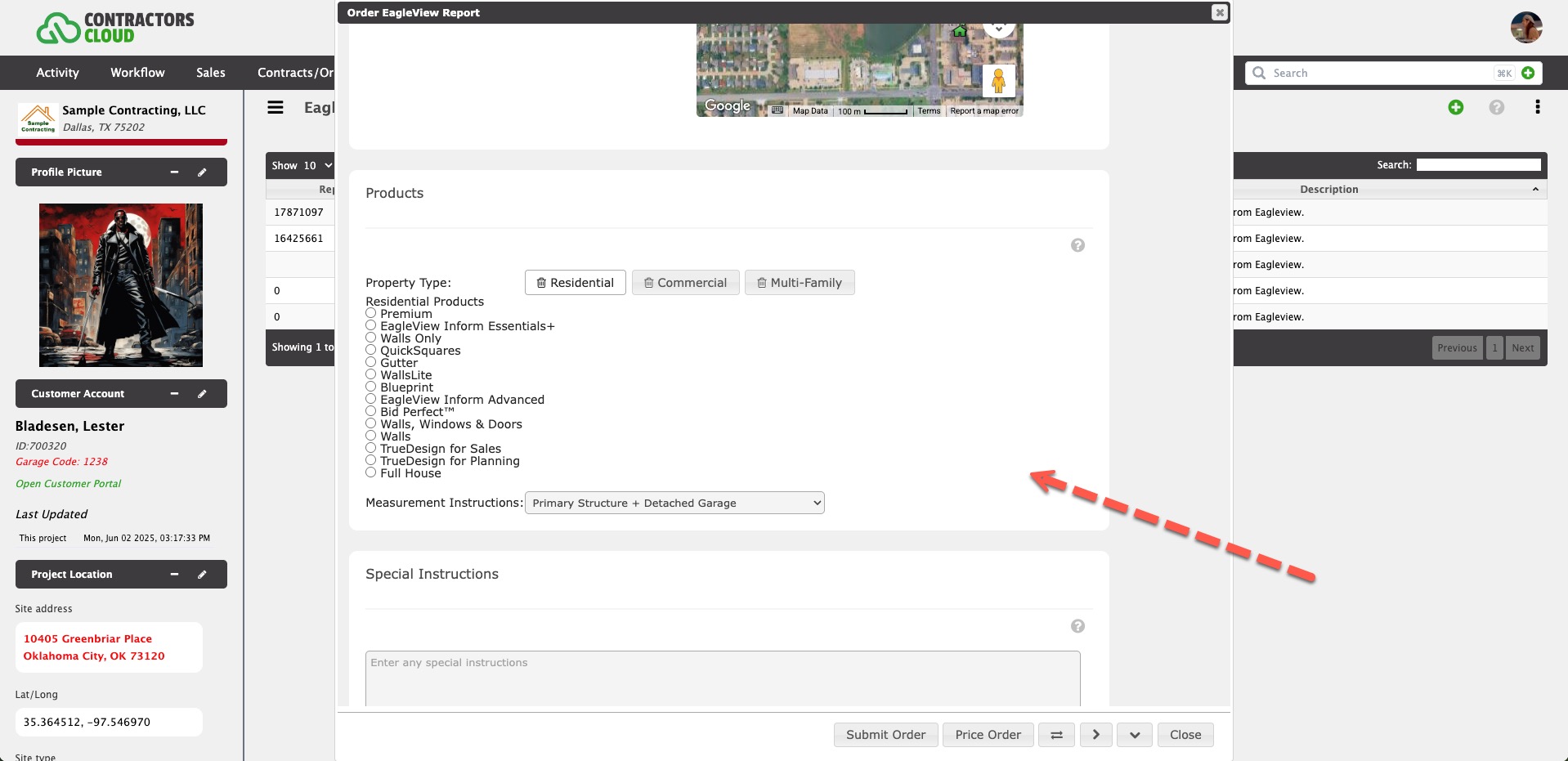Open the vertical three-dot options menu
The width and height of the screenshot is (1568, 761).
point(1538,107)
